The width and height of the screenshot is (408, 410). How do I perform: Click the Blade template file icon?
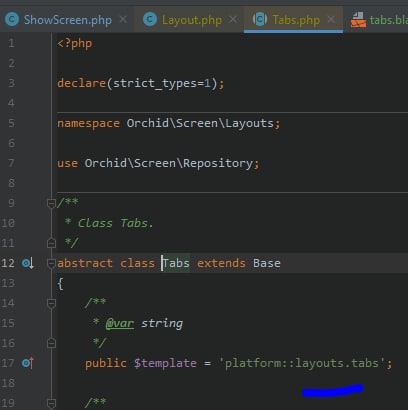[x=358, y=20]
